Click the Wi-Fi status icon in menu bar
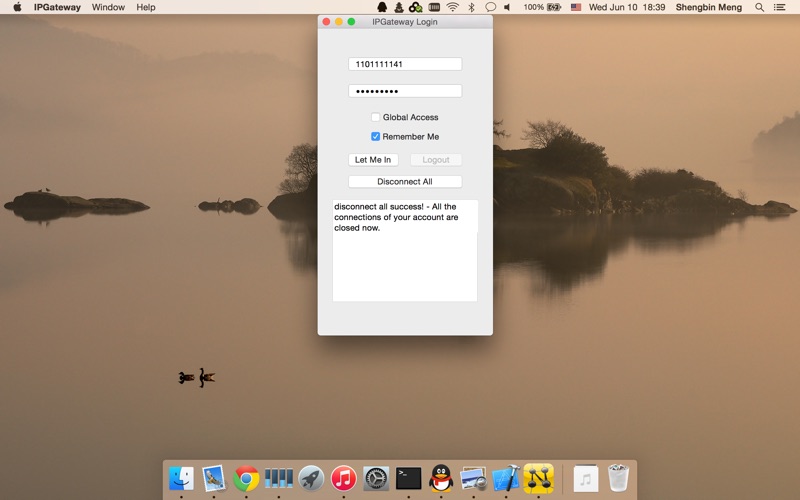Screen dimensions: 800x500 [x=452, y=7]
